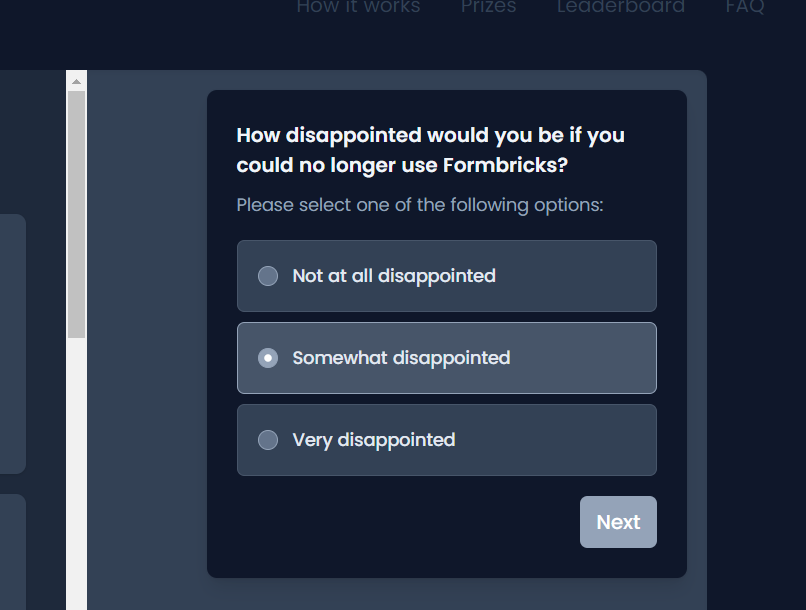Open the FAQ section
The height and width of the screenshot is (610, 806).
745,8
